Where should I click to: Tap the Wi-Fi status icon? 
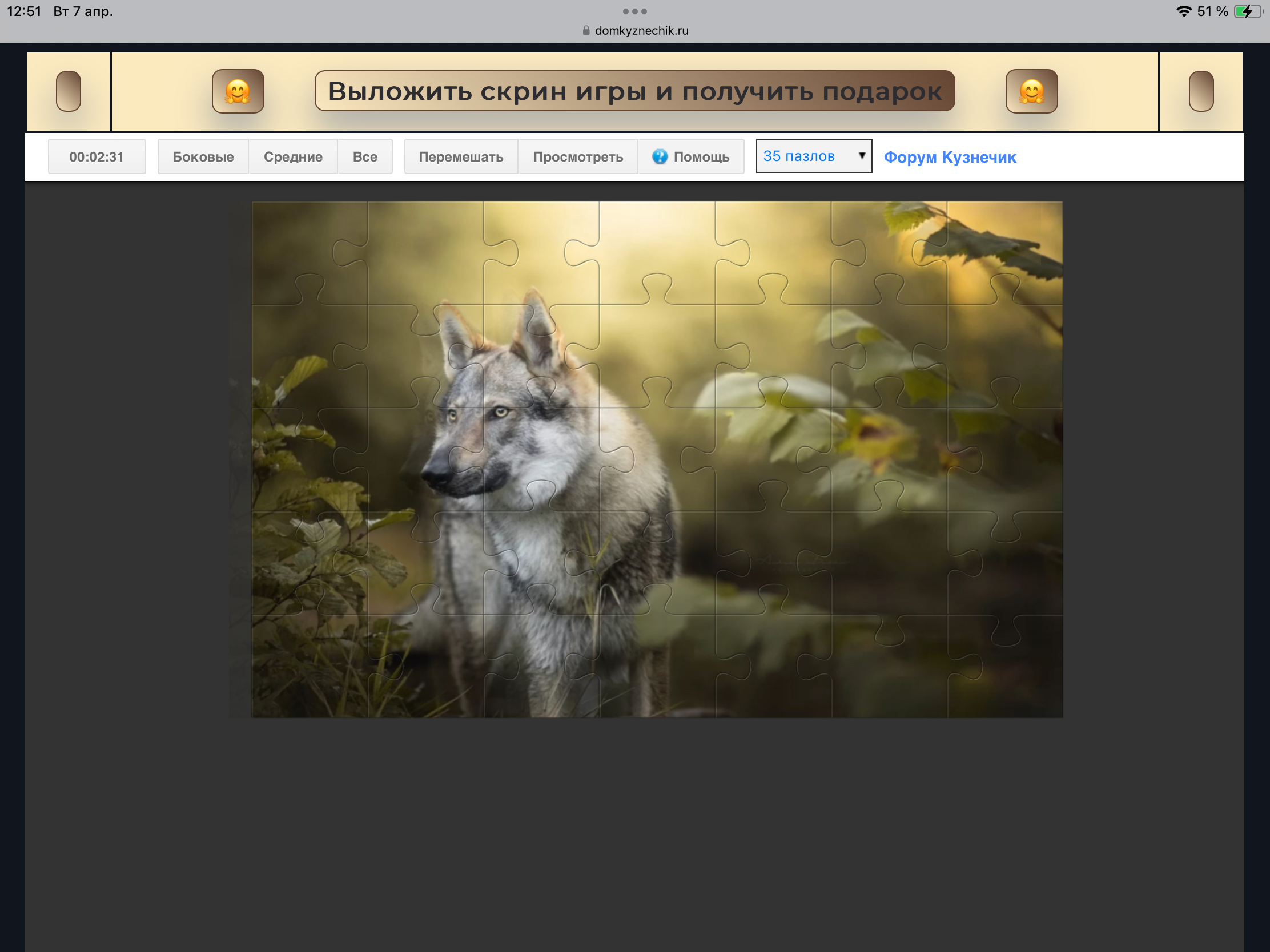tap(1183, 11)
